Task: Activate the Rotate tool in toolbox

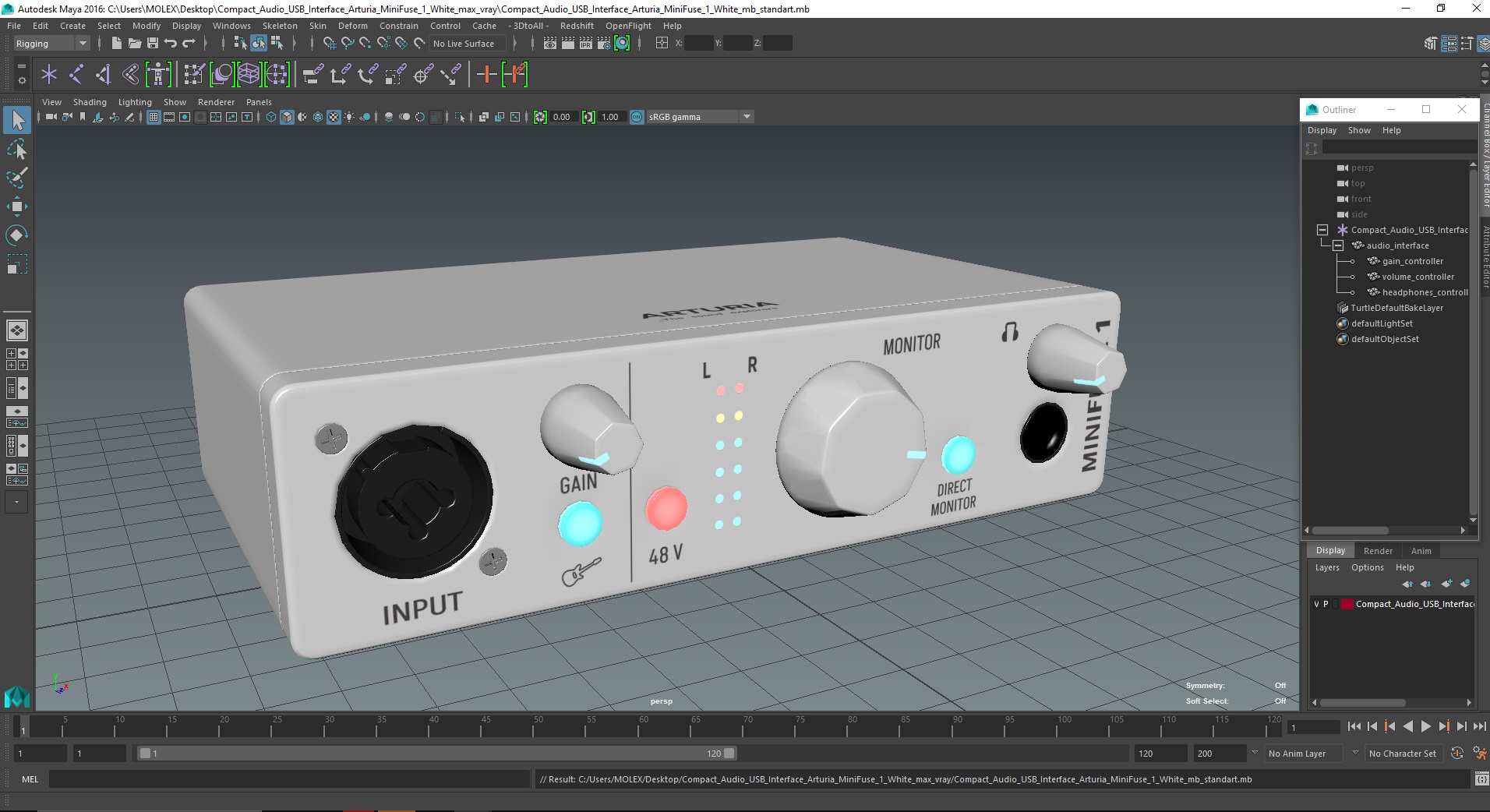Action: [17, 235]
